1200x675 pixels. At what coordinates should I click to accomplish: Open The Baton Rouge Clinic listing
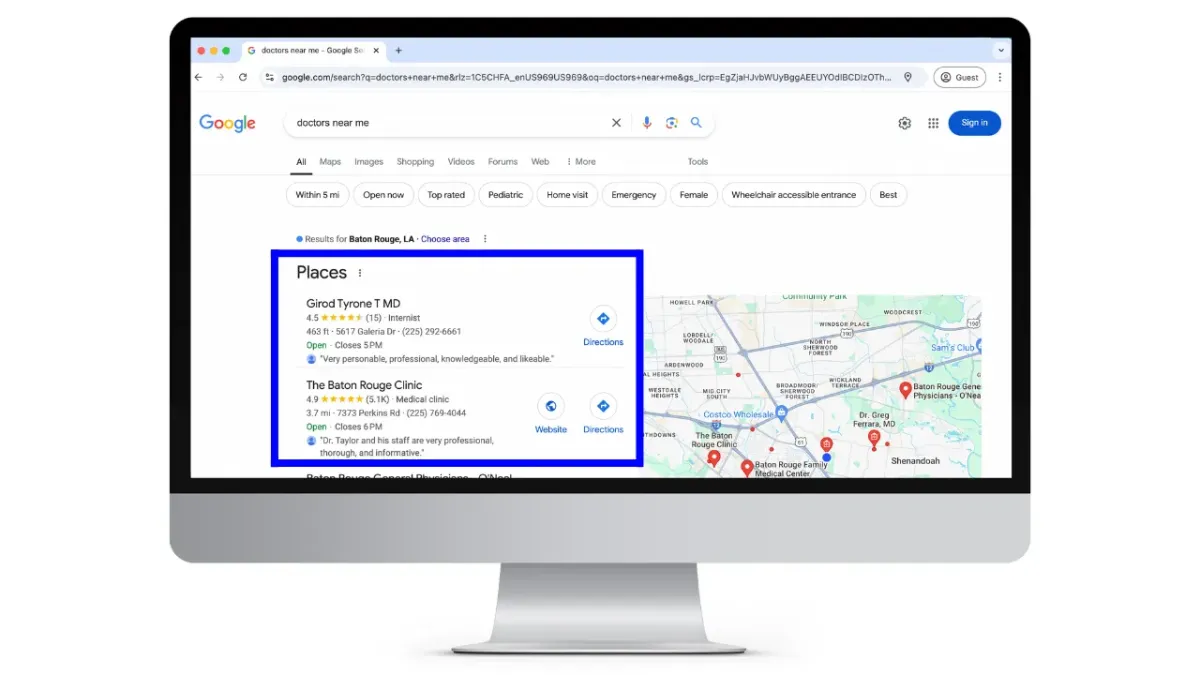[x=364, y=385]
